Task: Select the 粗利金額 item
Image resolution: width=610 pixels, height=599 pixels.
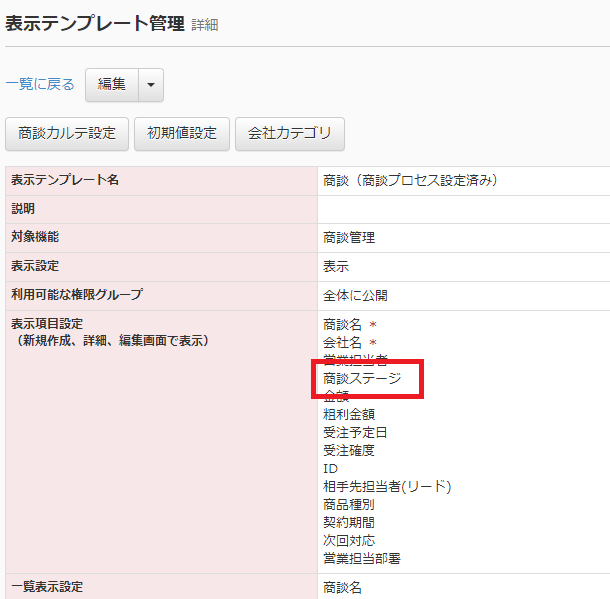Action: 349,415
